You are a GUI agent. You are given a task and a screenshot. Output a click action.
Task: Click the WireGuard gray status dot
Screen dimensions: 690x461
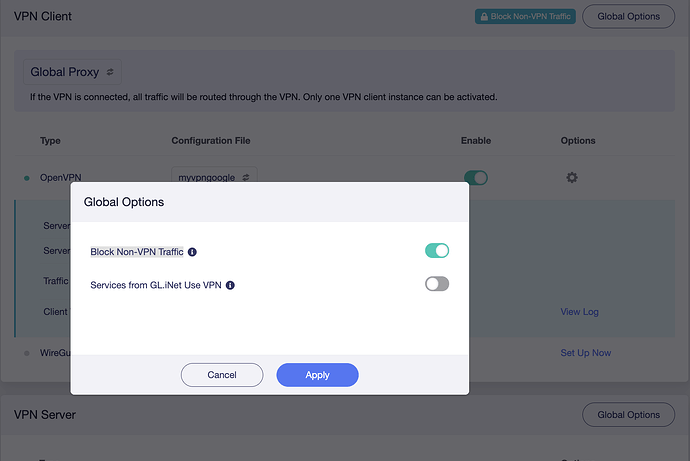click(27, 353)
